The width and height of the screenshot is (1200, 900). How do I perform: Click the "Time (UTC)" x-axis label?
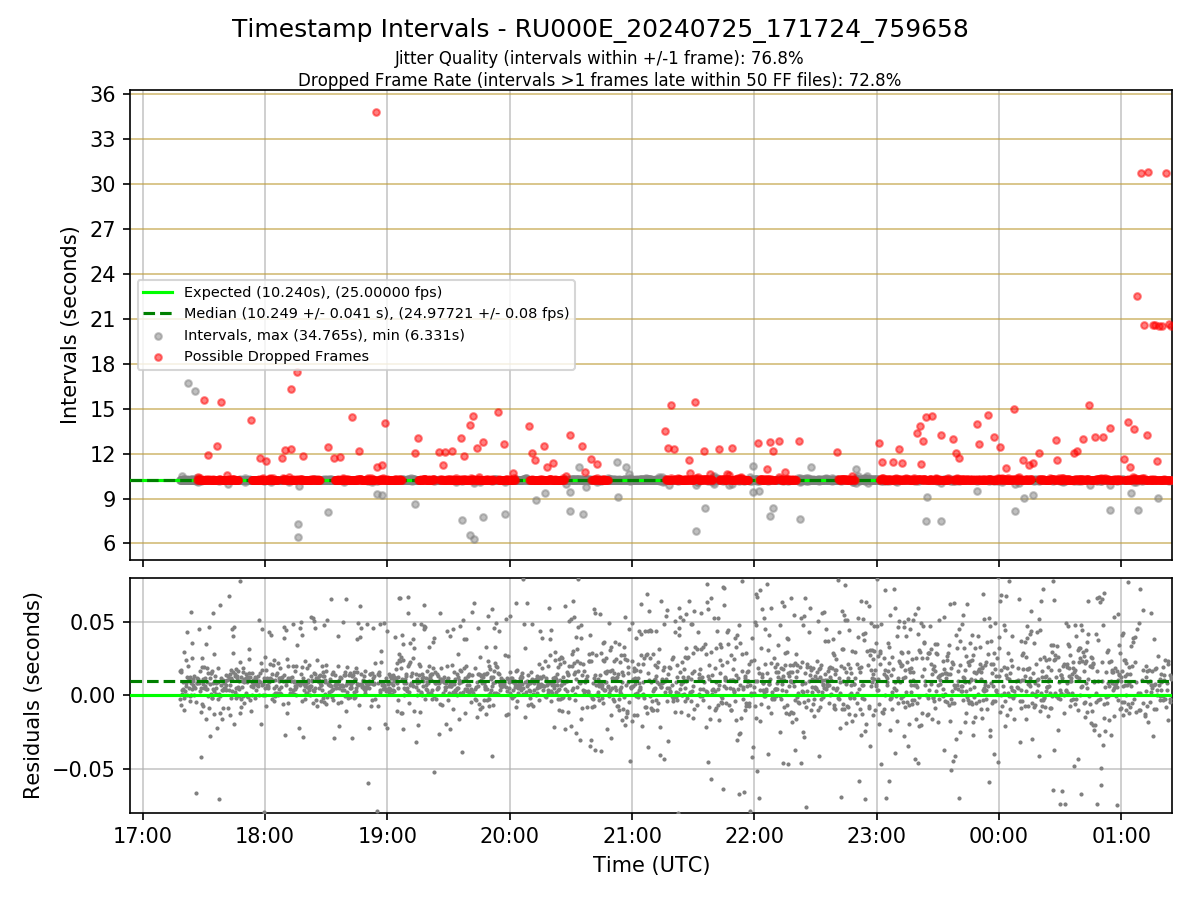coord(651,865)
